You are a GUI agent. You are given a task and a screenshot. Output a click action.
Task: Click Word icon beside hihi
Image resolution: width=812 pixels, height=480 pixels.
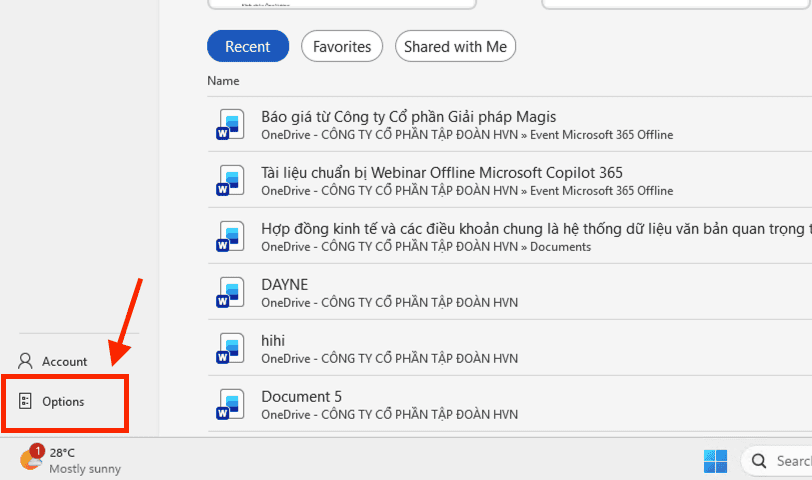pyautogui.click(x=230, y=348)
